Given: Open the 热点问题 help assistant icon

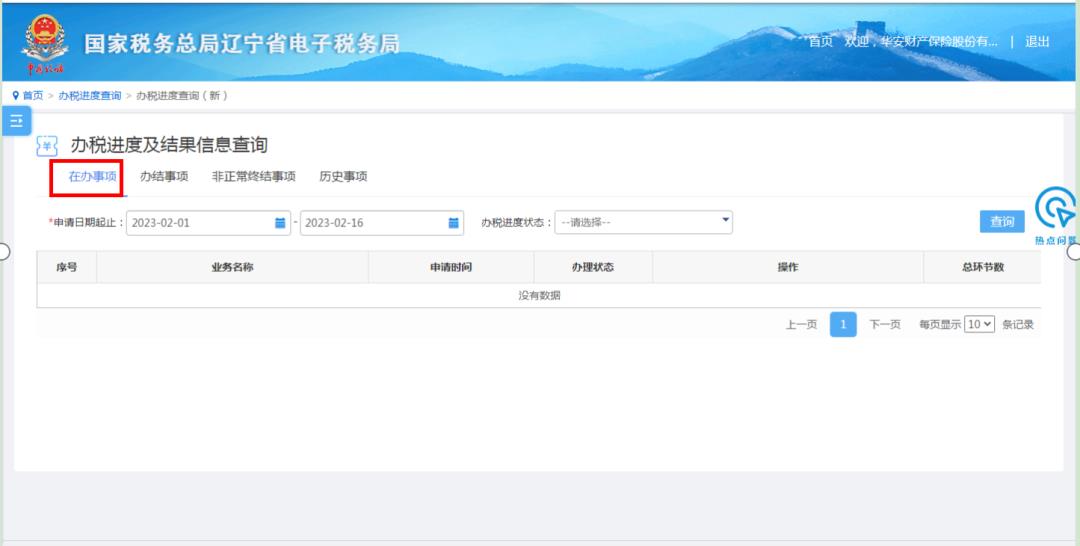Looking at the screenshot, I should click(1055, 210).
